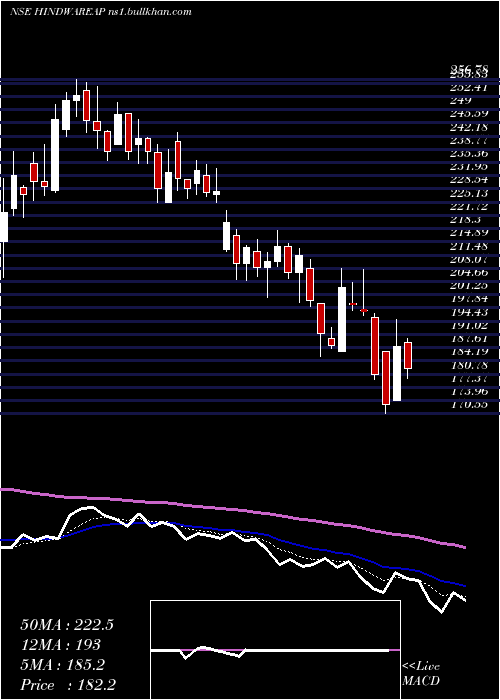Screen dimensions: 500x700
Task: Select the 238.77 price level label
Action: [x=468, y=140]
